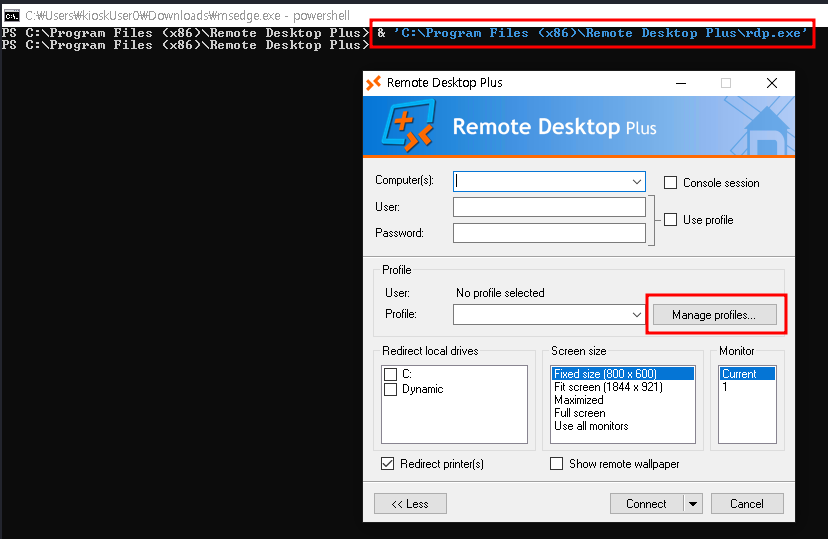
Task: Click the Remote Desktop Plus title bar icon
Action: 374,83
